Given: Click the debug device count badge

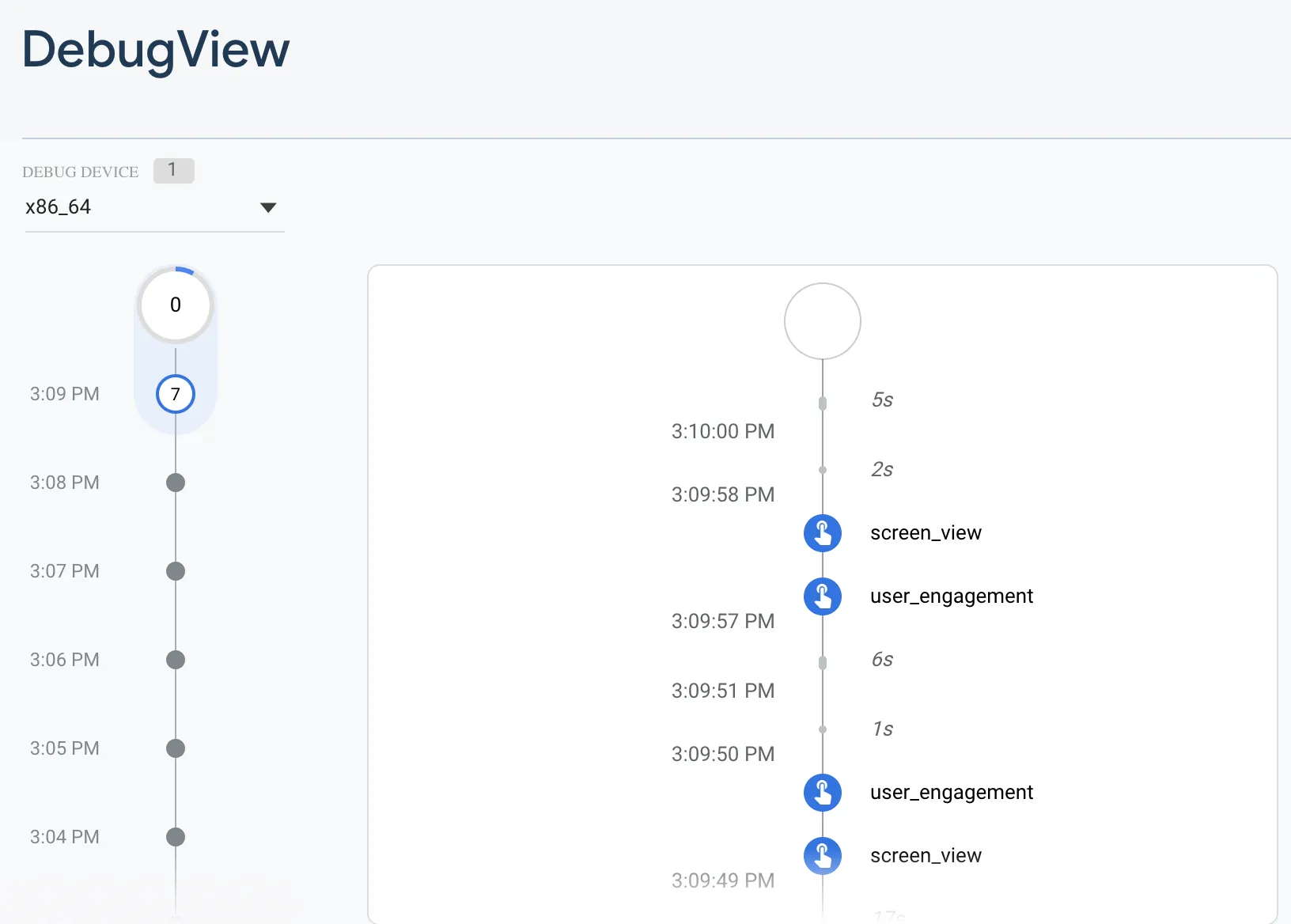Looking at the screenshot, I should click(x=173, y=170).
